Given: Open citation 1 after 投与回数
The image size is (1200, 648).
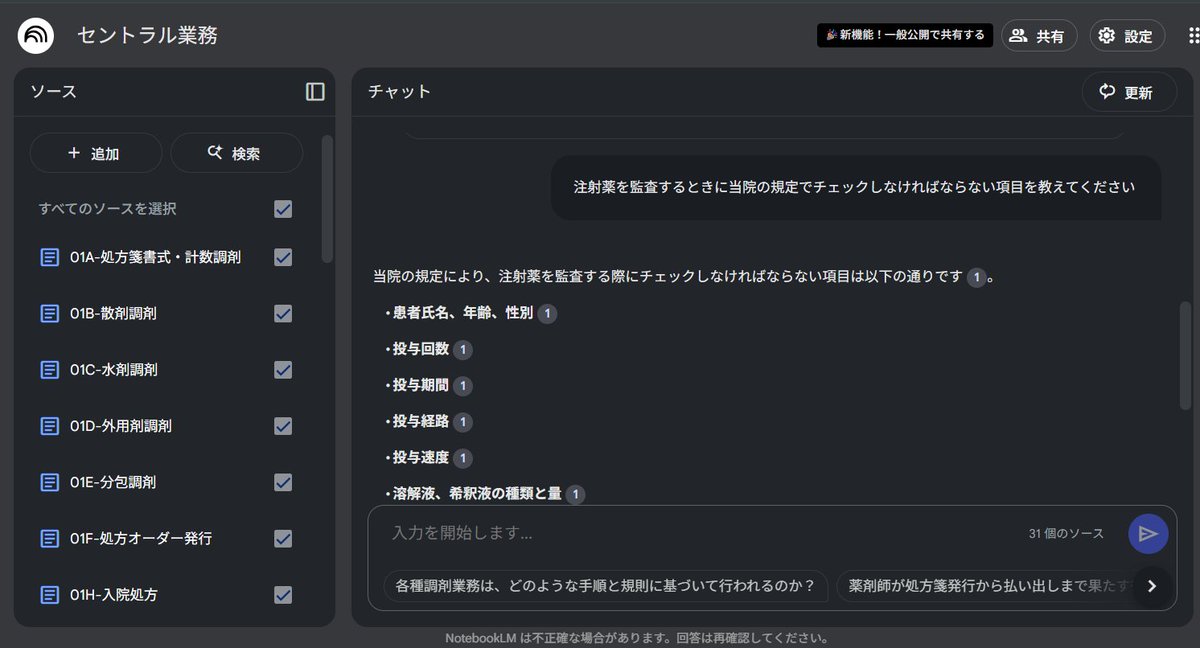Looking at the screenshot, I should tap(462, 350).
